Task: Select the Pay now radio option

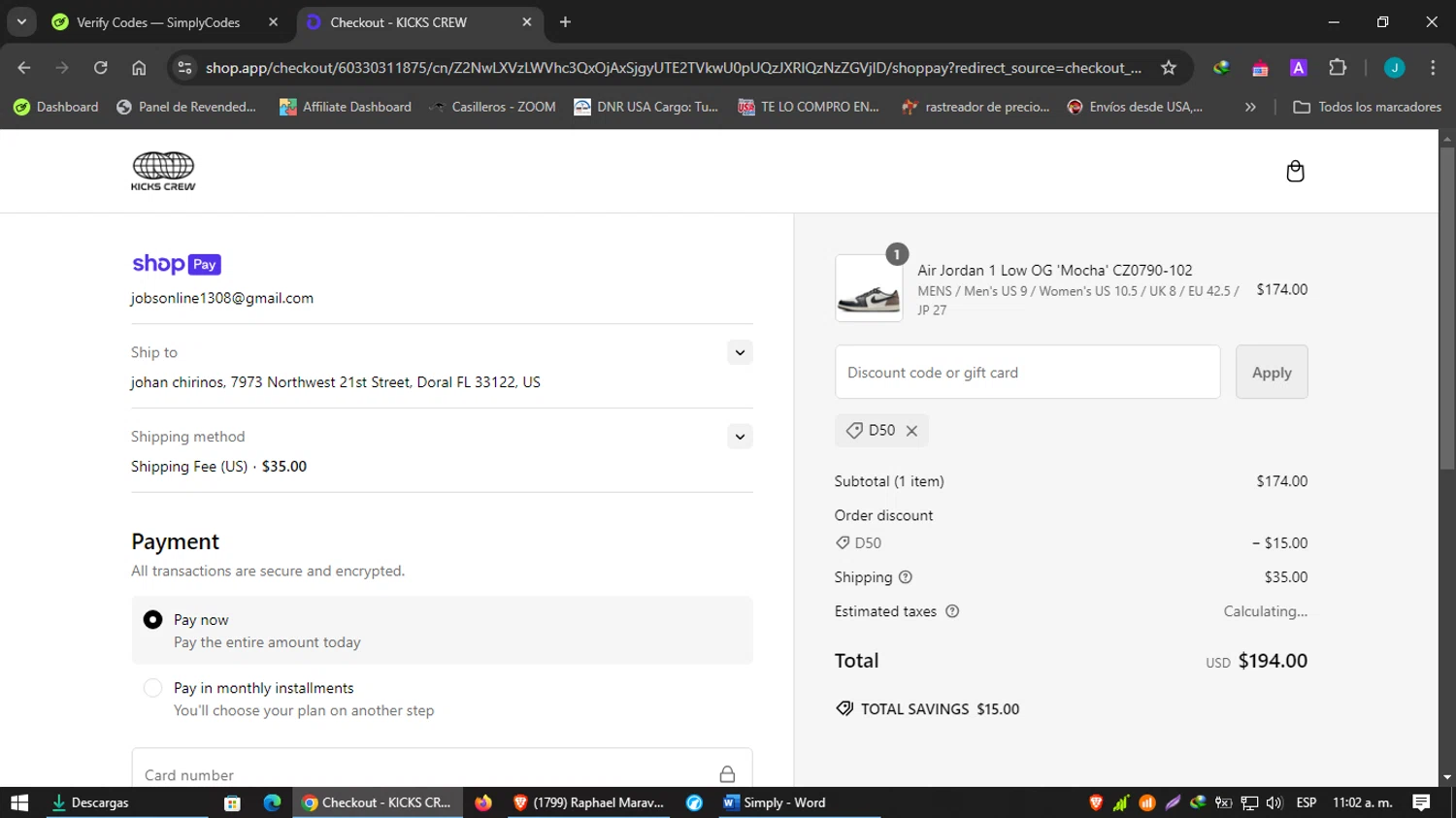Action: [152, 620]
